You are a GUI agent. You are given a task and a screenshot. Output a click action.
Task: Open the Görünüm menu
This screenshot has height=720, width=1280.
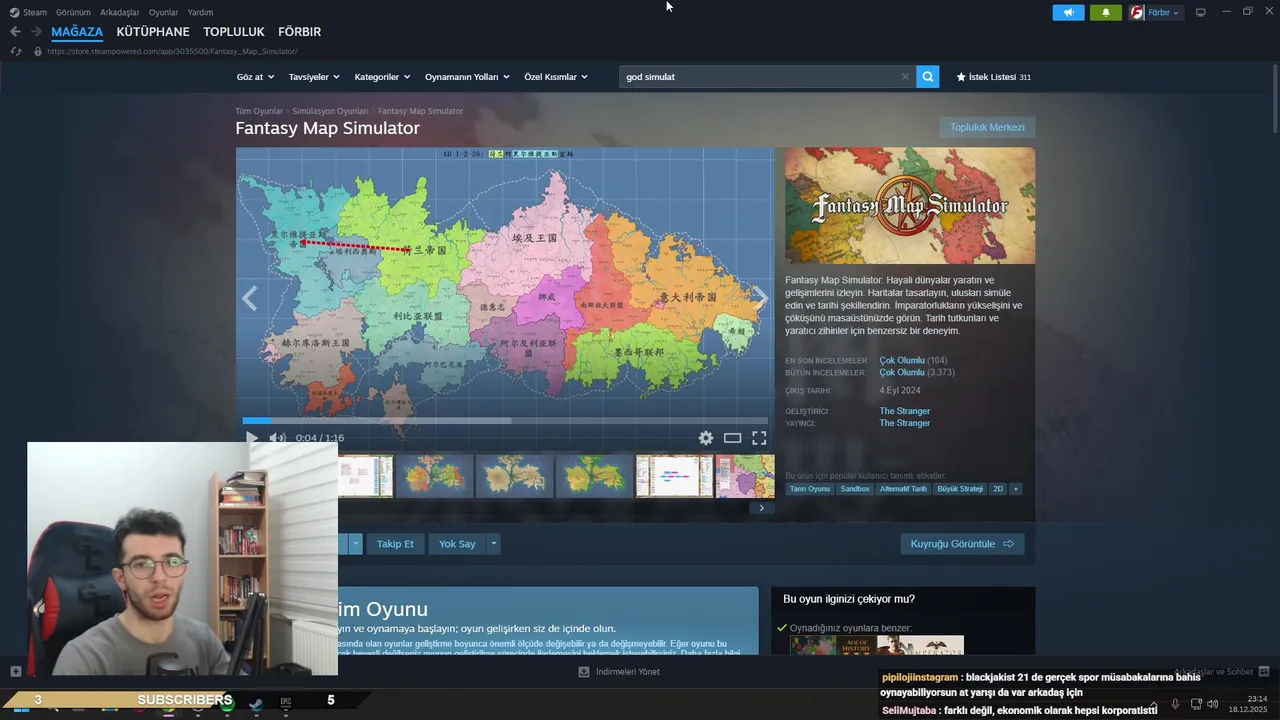(x=73, y=12)
